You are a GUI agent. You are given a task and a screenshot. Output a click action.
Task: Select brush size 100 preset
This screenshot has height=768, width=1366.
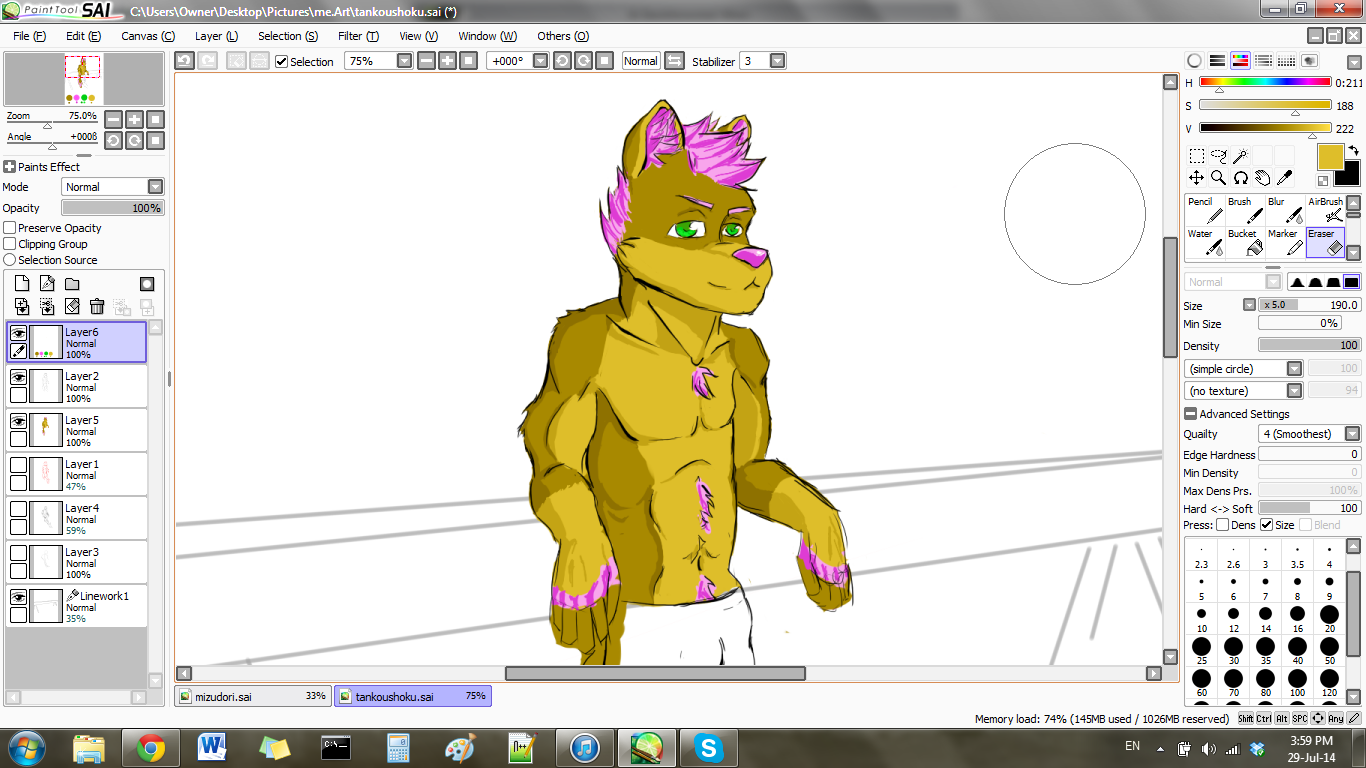tap(1297, 684)
